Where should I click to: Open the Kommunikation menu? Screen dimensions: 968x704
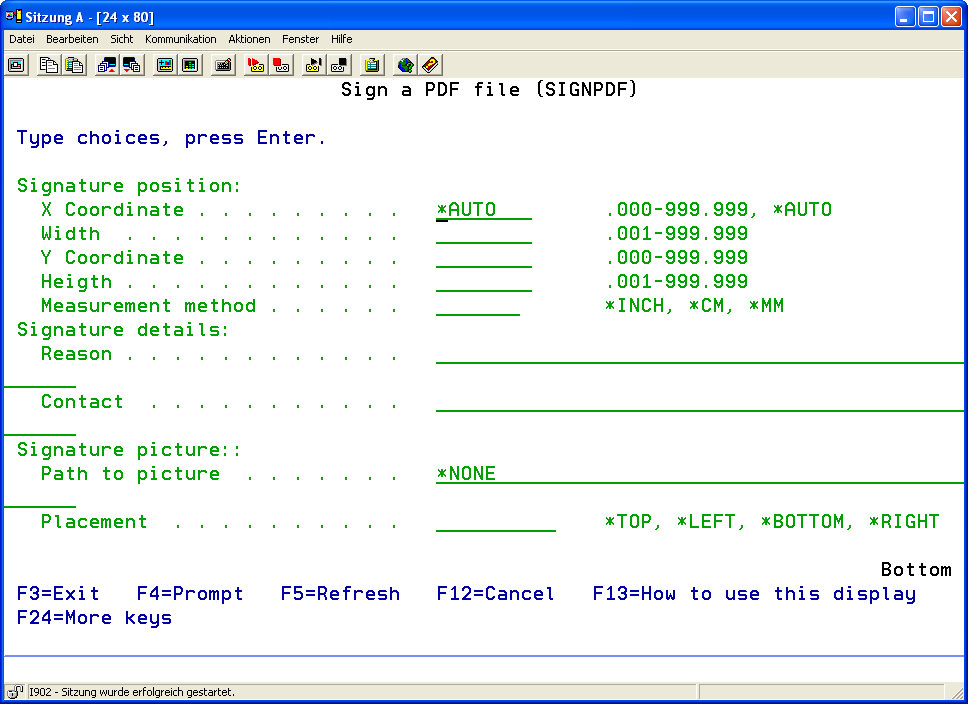(x=180, y=39)
